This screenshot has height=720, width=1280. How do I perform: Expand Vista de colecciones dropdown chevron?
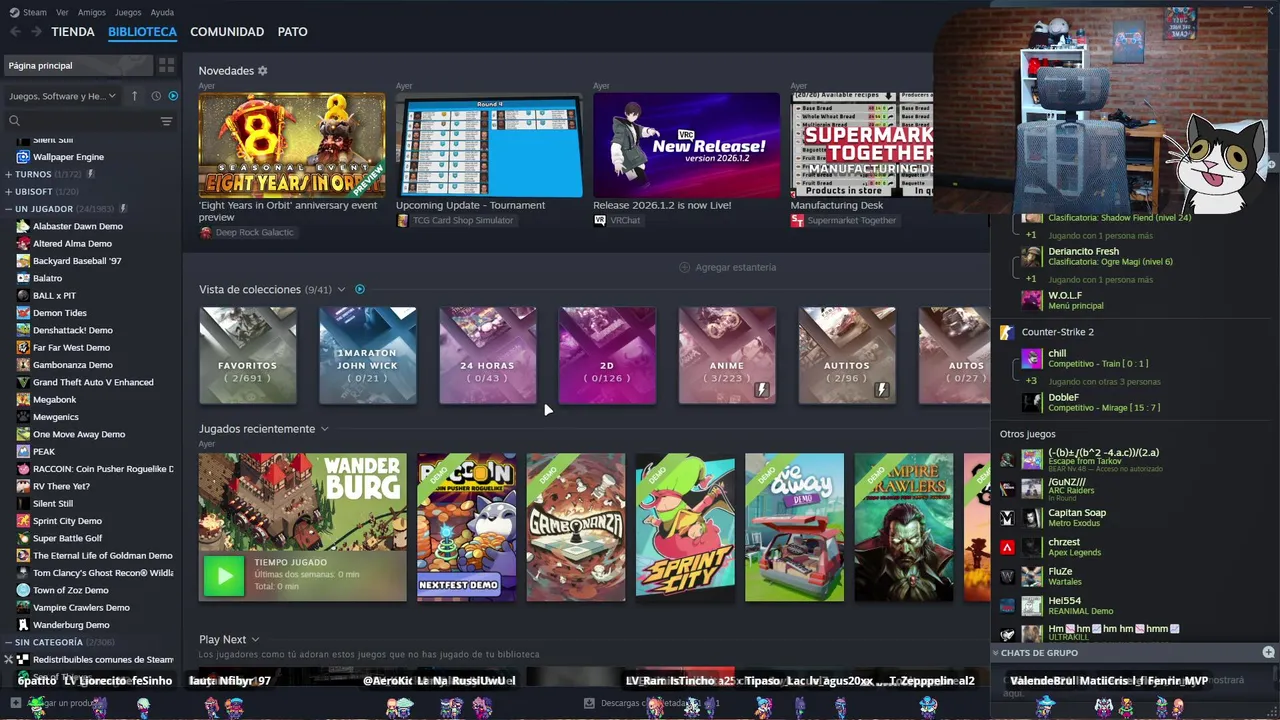tap(341, 290)
